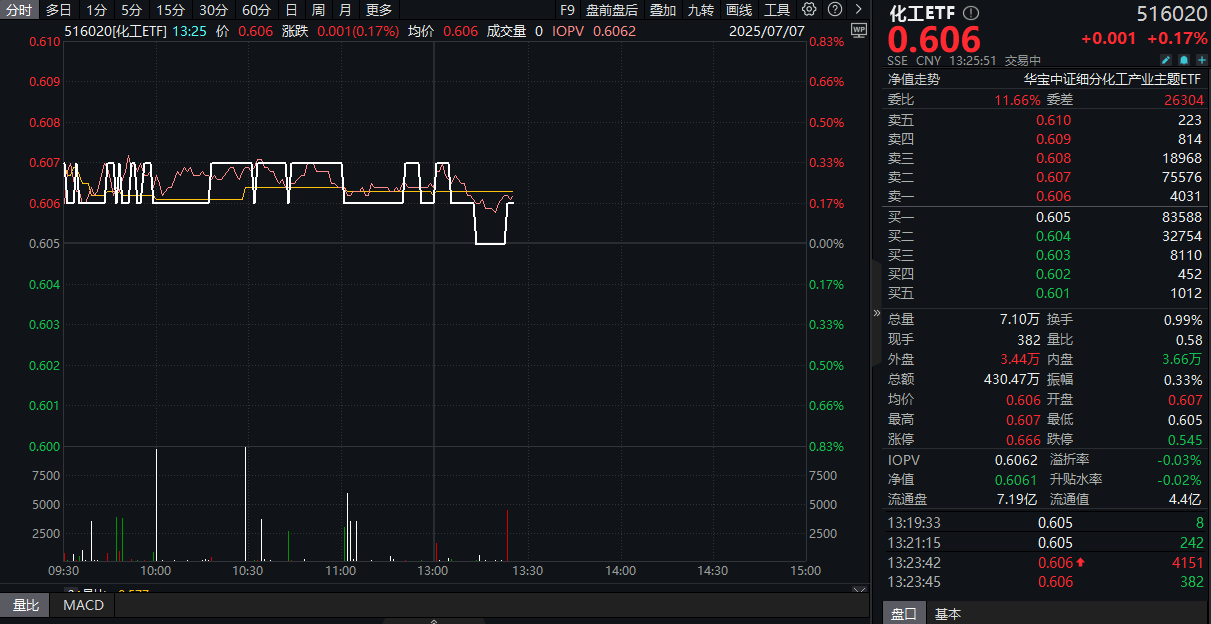Screen dimensions: 1211x624
Task: Switch to the 基本 tab
Action: coord(948,614)
